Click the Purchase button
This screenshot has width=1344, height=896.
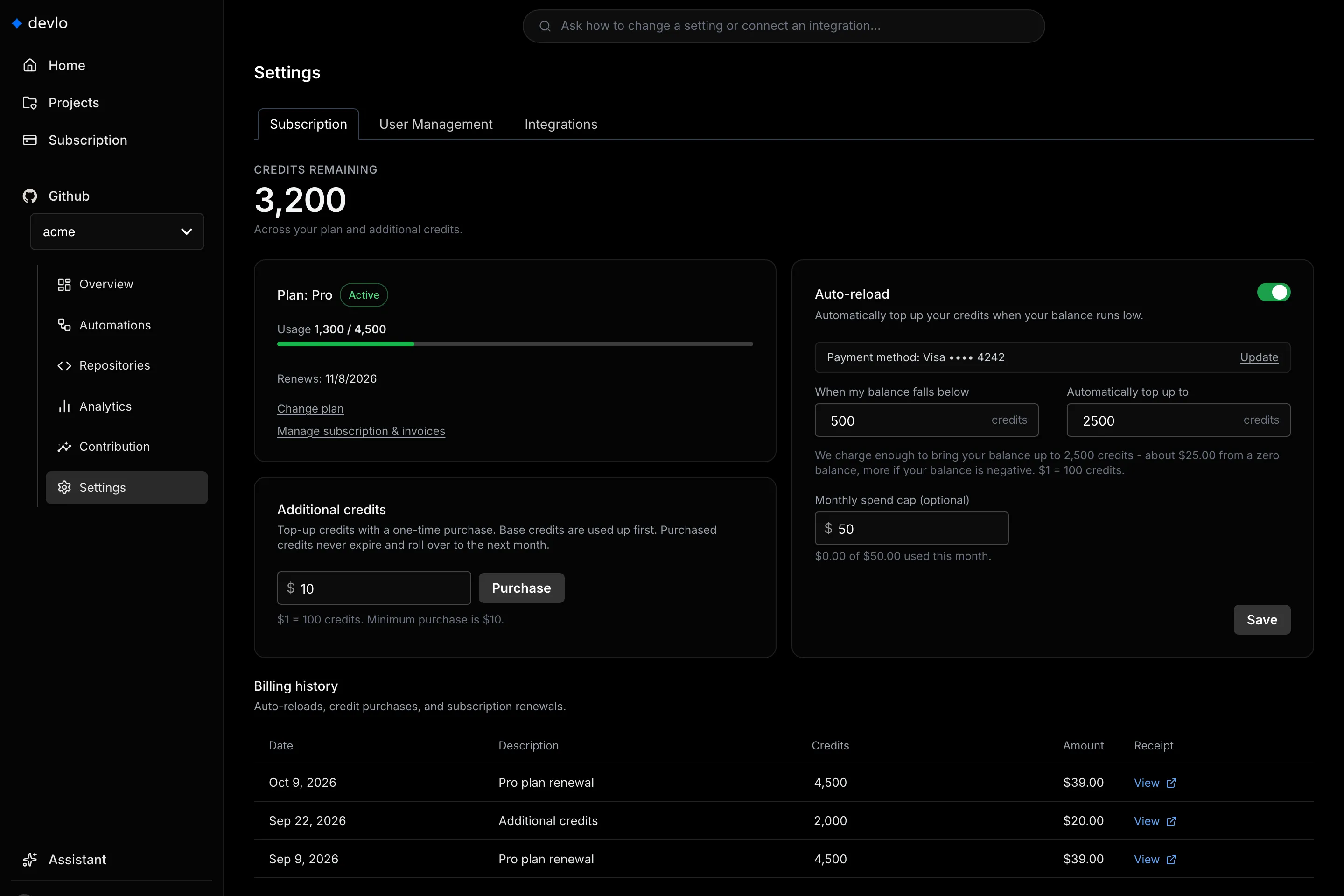pos(521,588)
